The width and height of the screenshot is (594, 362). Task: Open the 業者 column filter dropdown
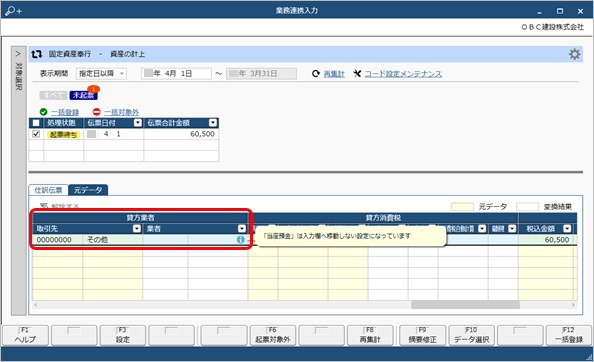(242, 229)
